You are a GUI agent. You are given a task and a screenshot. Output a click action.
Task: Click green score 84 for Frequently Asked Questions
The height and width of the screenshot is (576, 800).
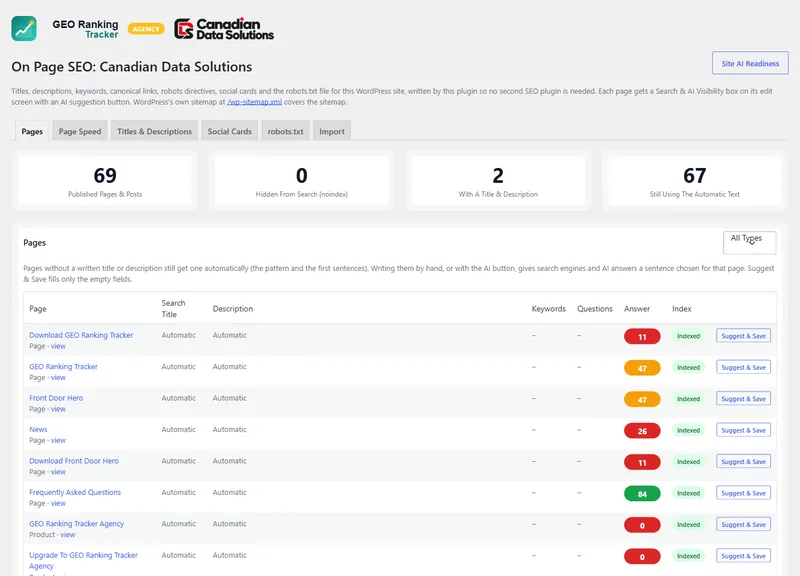click(642, 494)
